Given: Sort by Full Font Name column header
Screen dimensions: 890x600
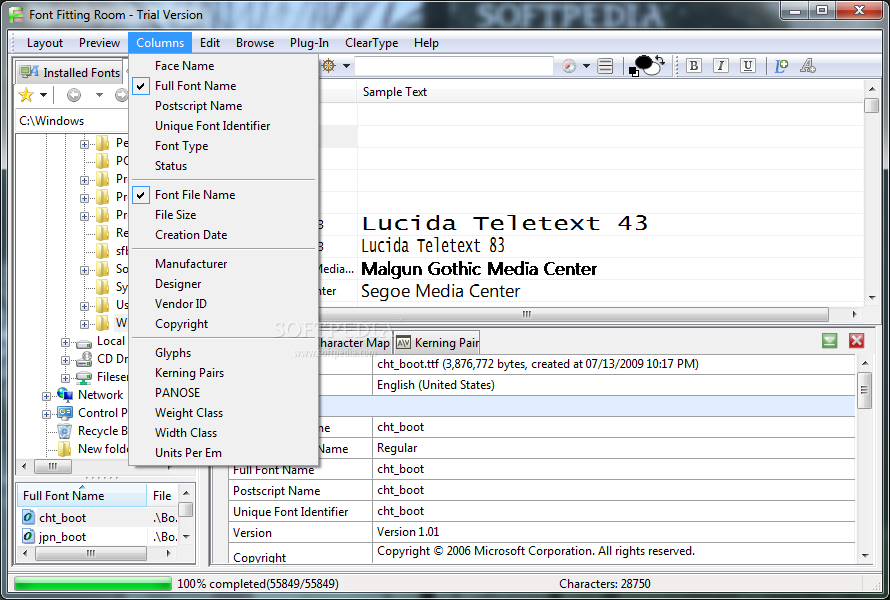Looking at the screenshot, I should coord(82,496).
